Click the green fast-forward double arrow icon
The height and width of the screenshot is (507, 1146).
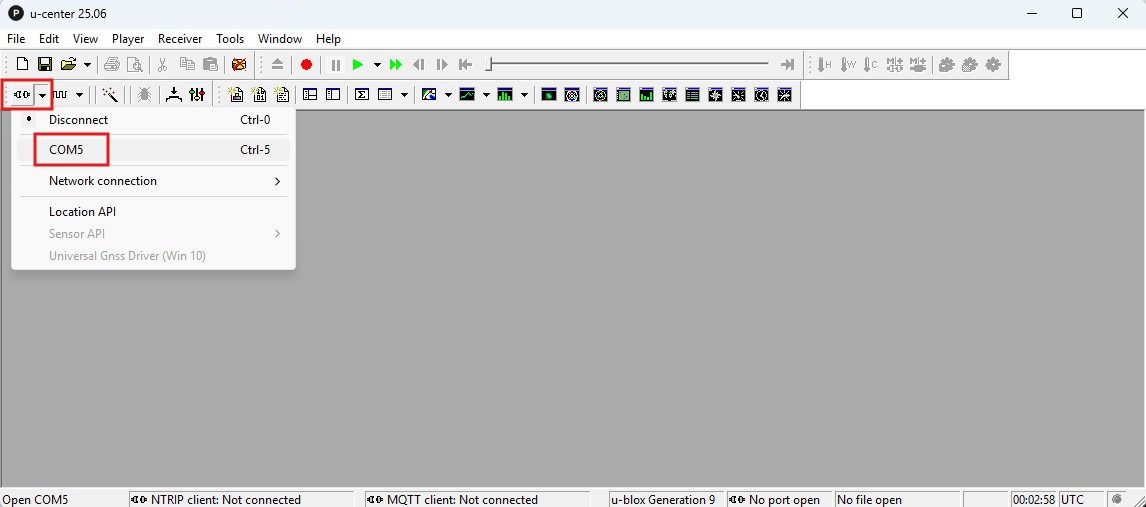(396, 65)
